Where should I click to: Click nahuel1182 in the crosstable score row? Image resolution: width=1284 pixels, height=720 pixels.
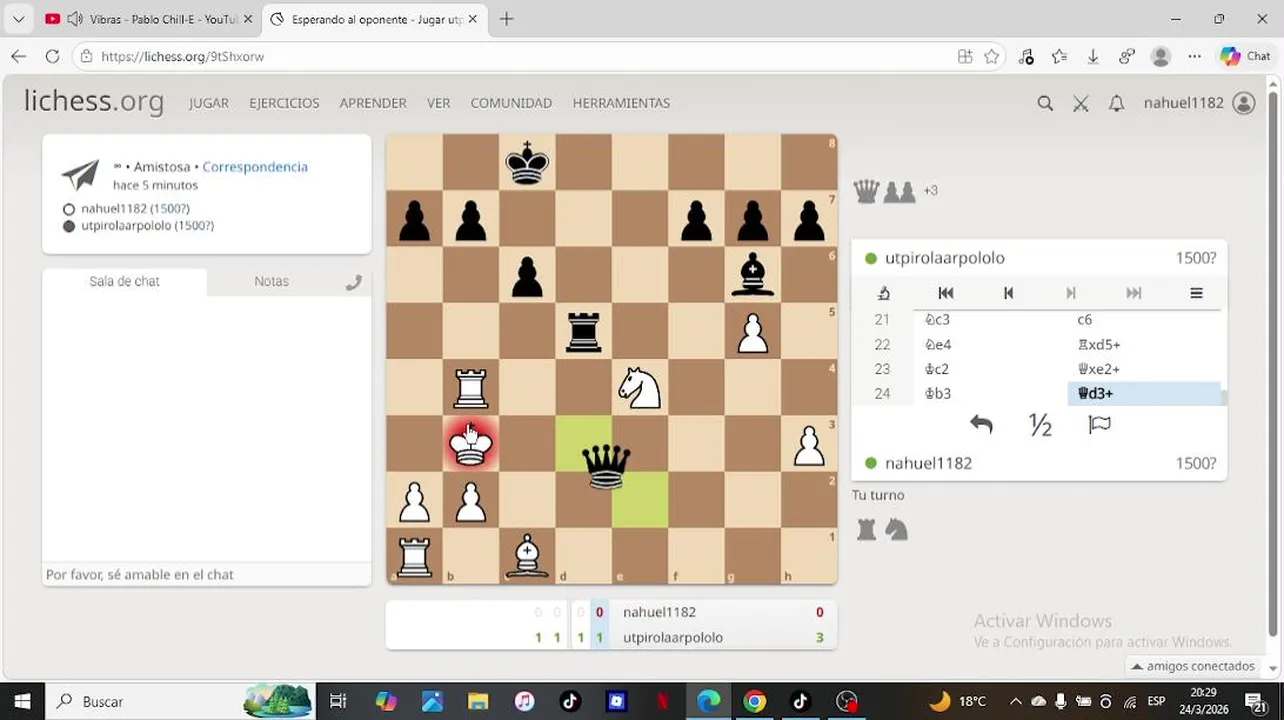point(659,612)
